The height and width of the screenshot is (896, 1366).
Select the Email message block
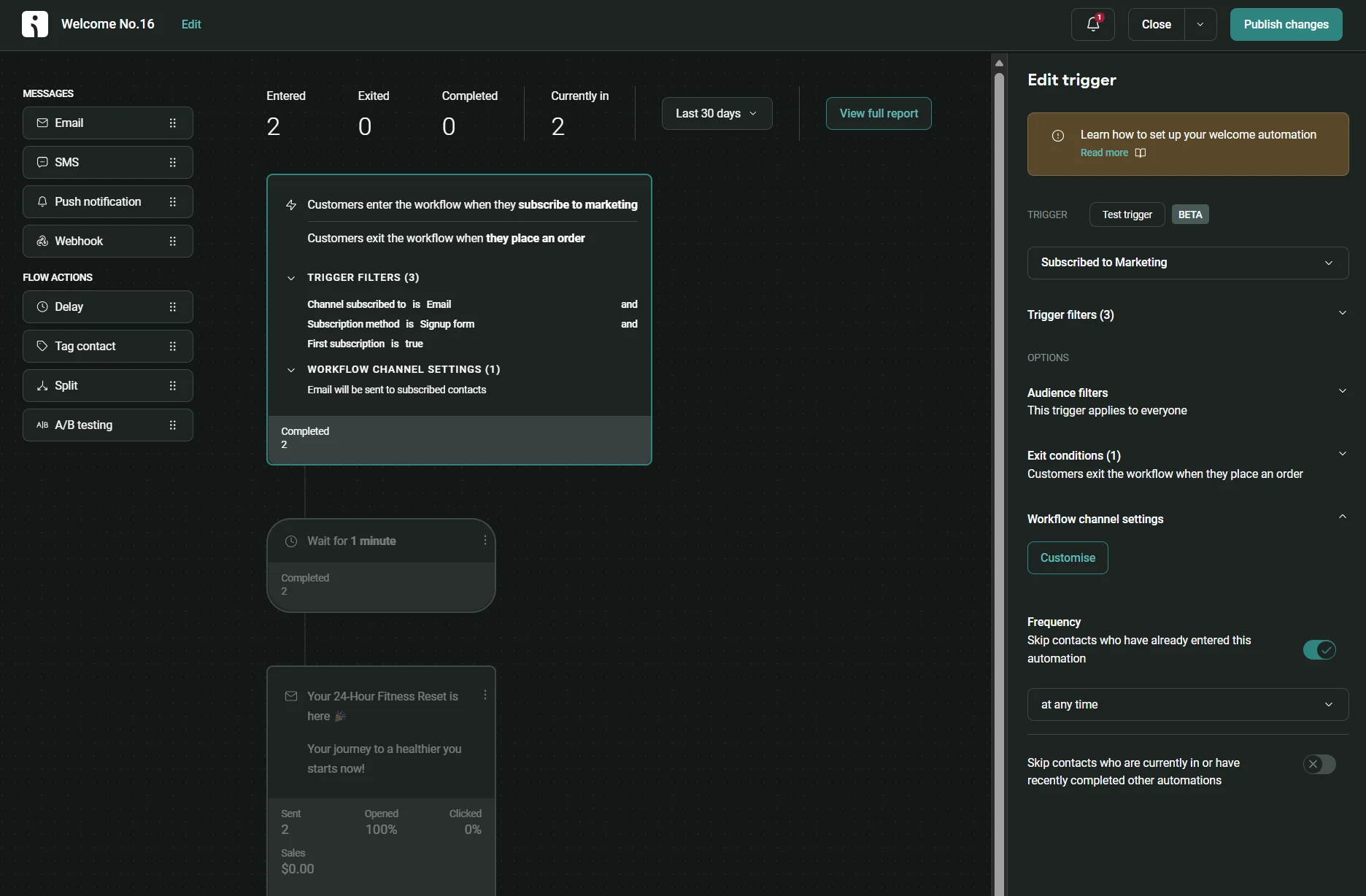(x=108, y=123)
